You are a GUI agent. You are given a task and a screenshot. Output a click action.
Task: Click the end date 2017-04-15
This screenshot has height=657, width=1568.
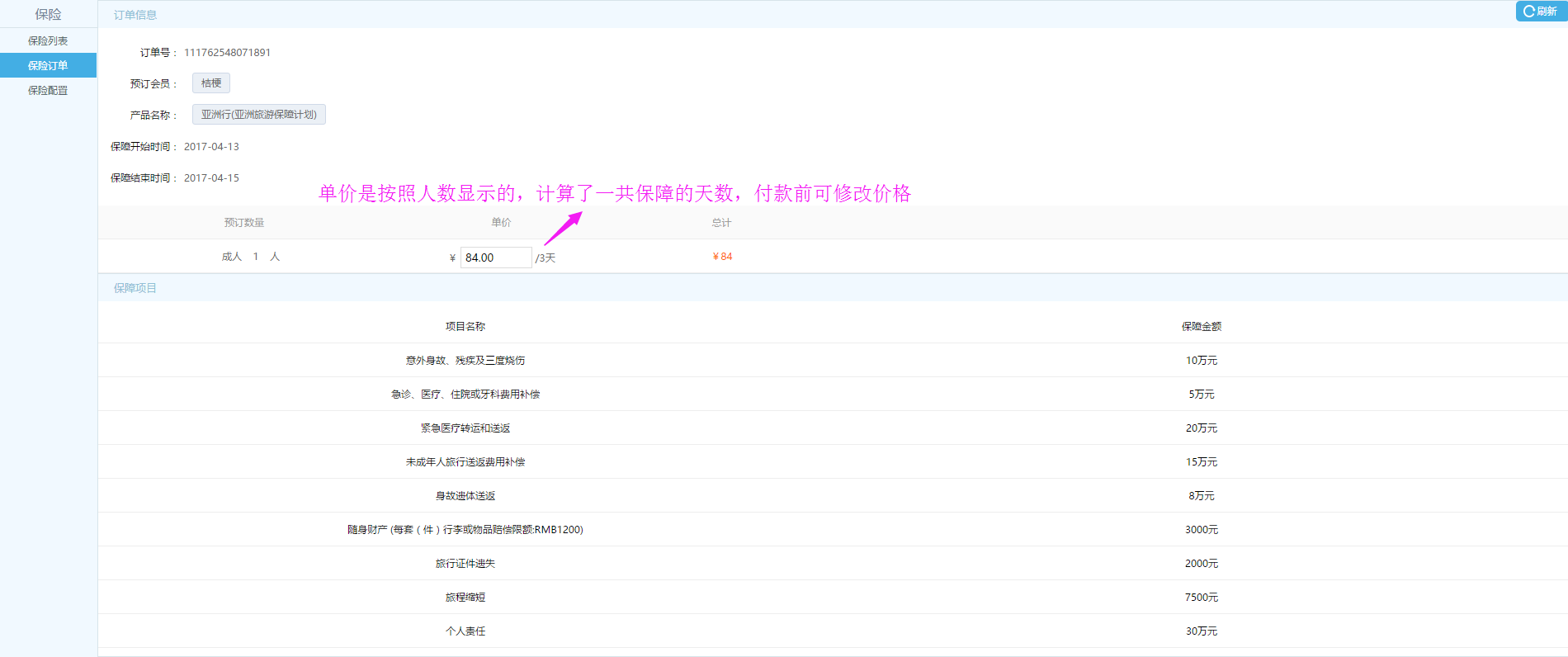point(211,178)
